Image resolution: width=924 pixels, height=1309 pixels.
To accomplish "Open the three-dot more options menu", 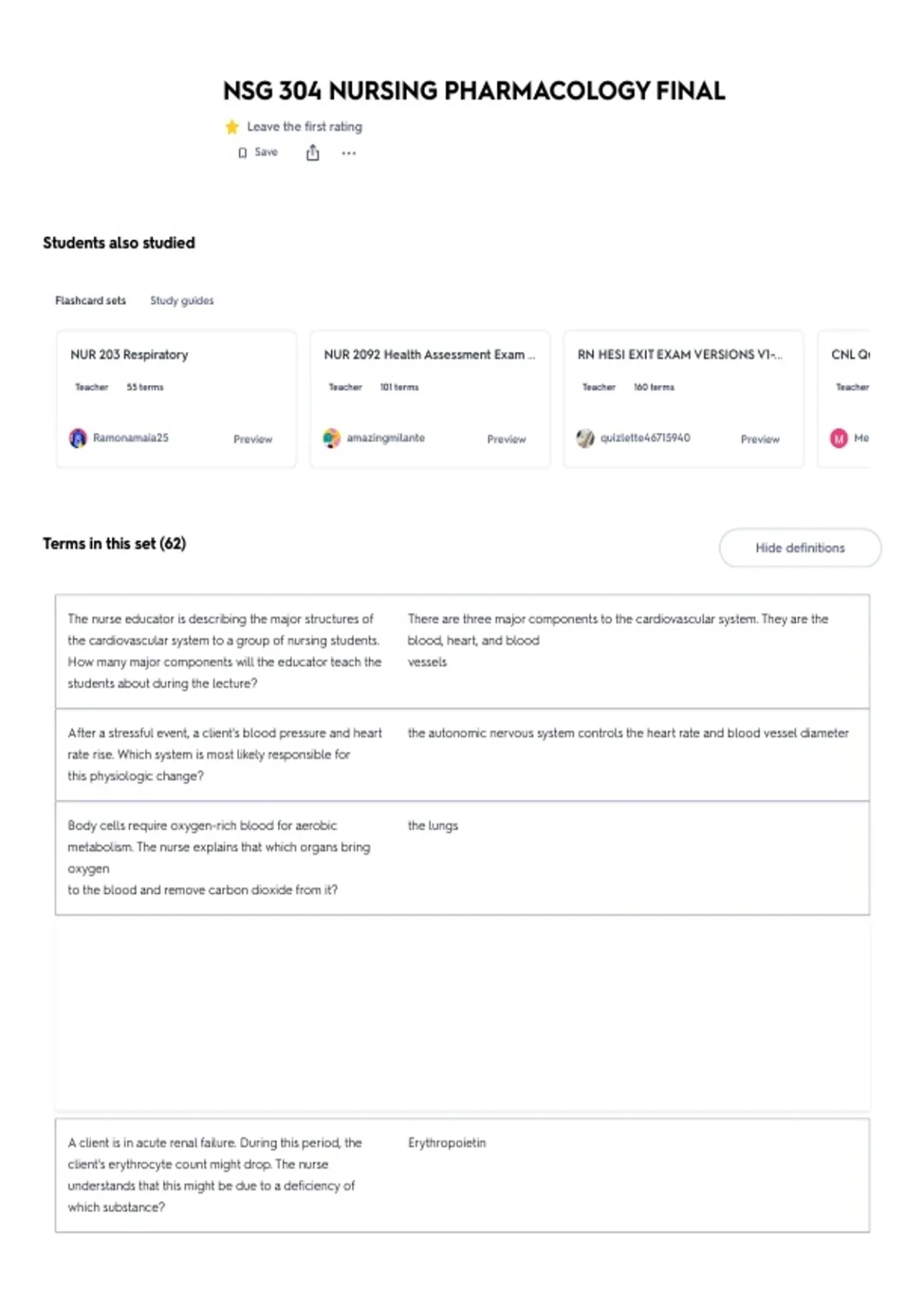I will 349,153.
